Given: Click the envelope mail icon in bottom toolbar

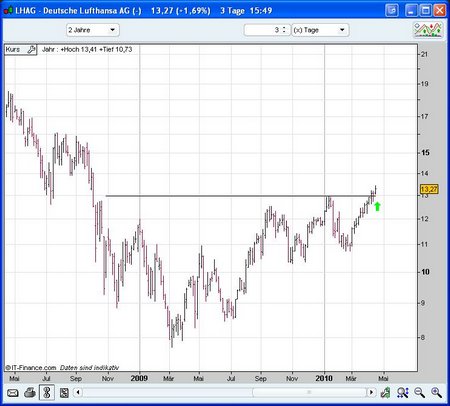Looking at the screenshot, I should pyautogui.click(x=12, y=393).
